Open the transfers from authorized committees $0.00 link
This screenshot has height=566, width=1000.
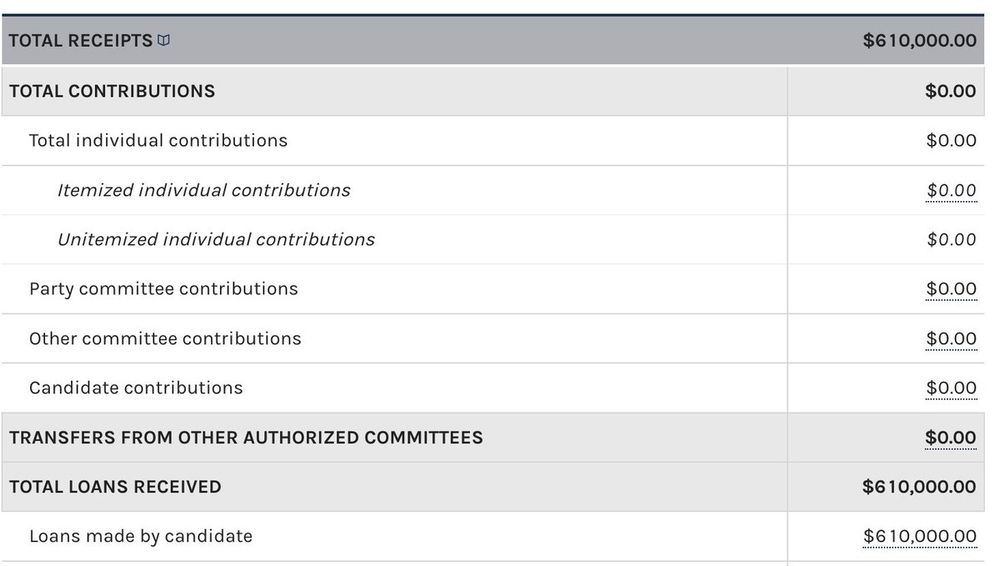(950, 438)
